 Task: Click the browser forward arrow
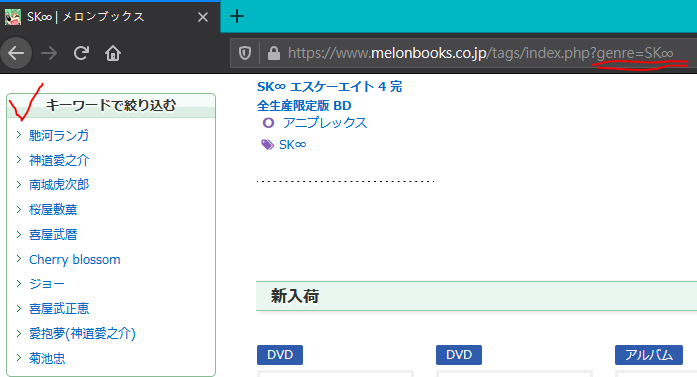49,53
